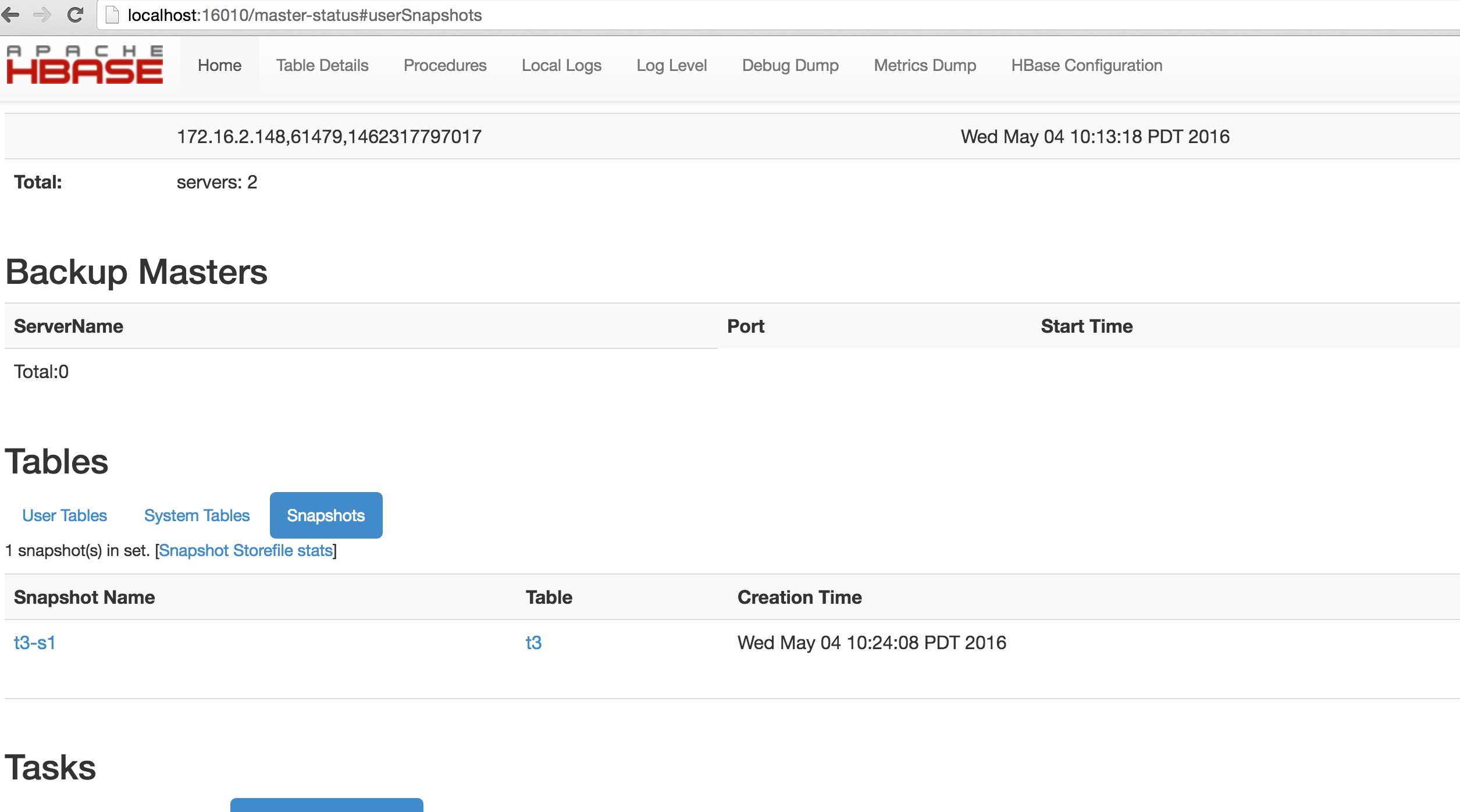Select the Snapshots tab

(x=324, y=514)
